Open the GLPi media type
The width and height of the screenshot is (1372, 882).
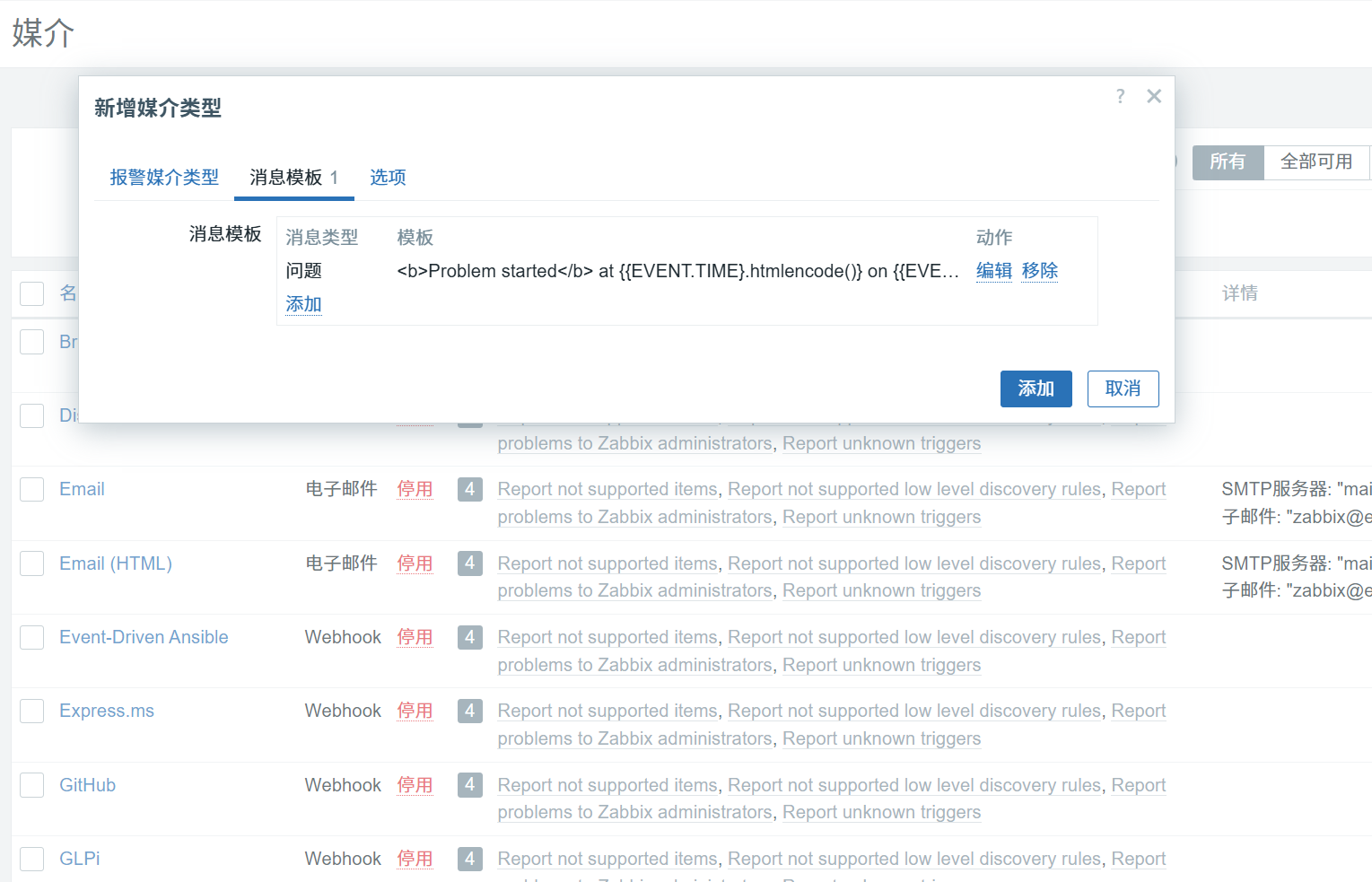[x=80, y=859]
